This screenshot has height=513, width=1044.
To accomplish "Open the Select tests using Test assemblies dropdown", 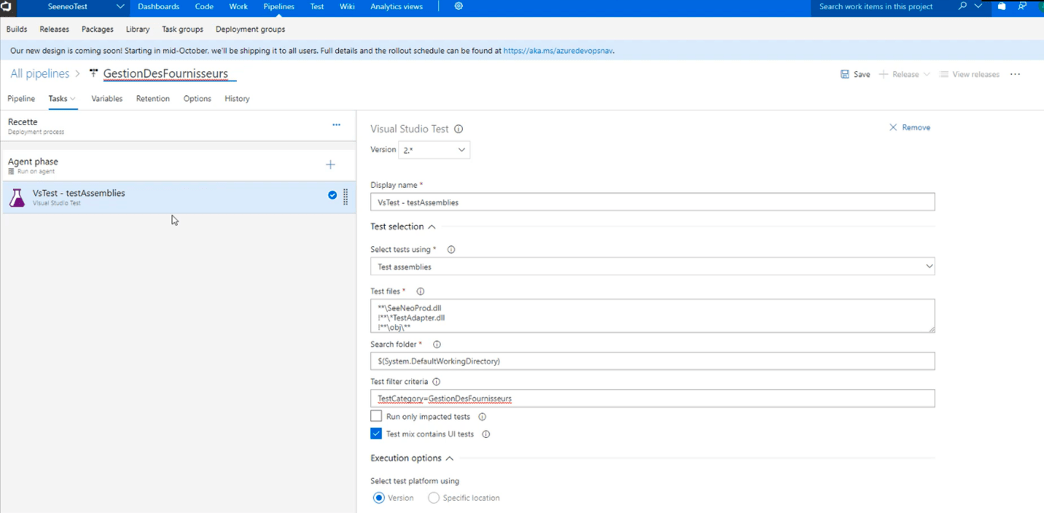I will coord(652,266).
